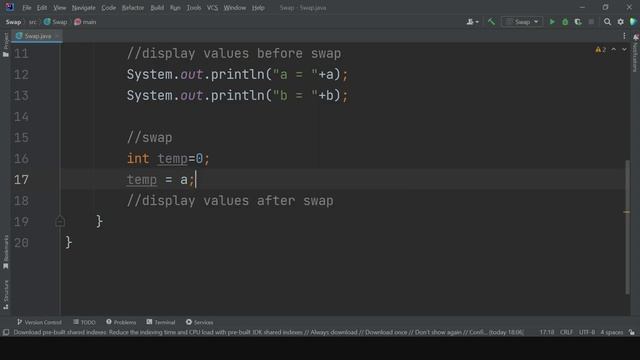Run the Swap program with green play icon
This screenshot has width=640, height=360.
point(552,22)
